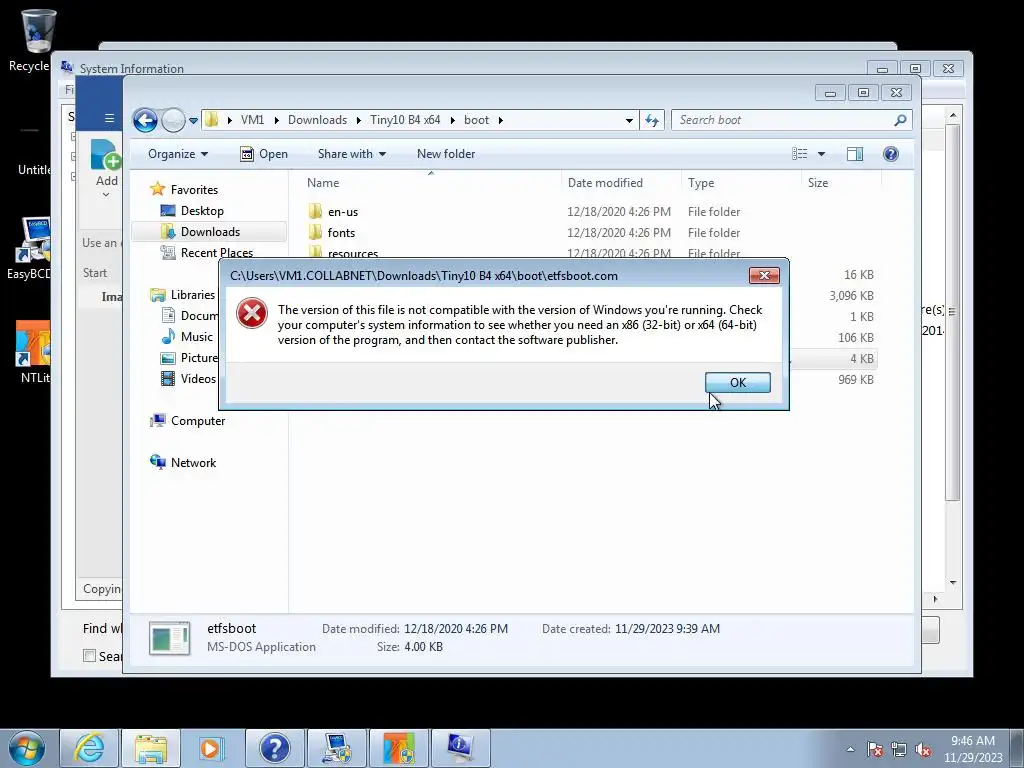This screenshot has width=1024, height=768.
Task: Click the etfsboot file thumbnail in details pane
Action: [170, 637]
